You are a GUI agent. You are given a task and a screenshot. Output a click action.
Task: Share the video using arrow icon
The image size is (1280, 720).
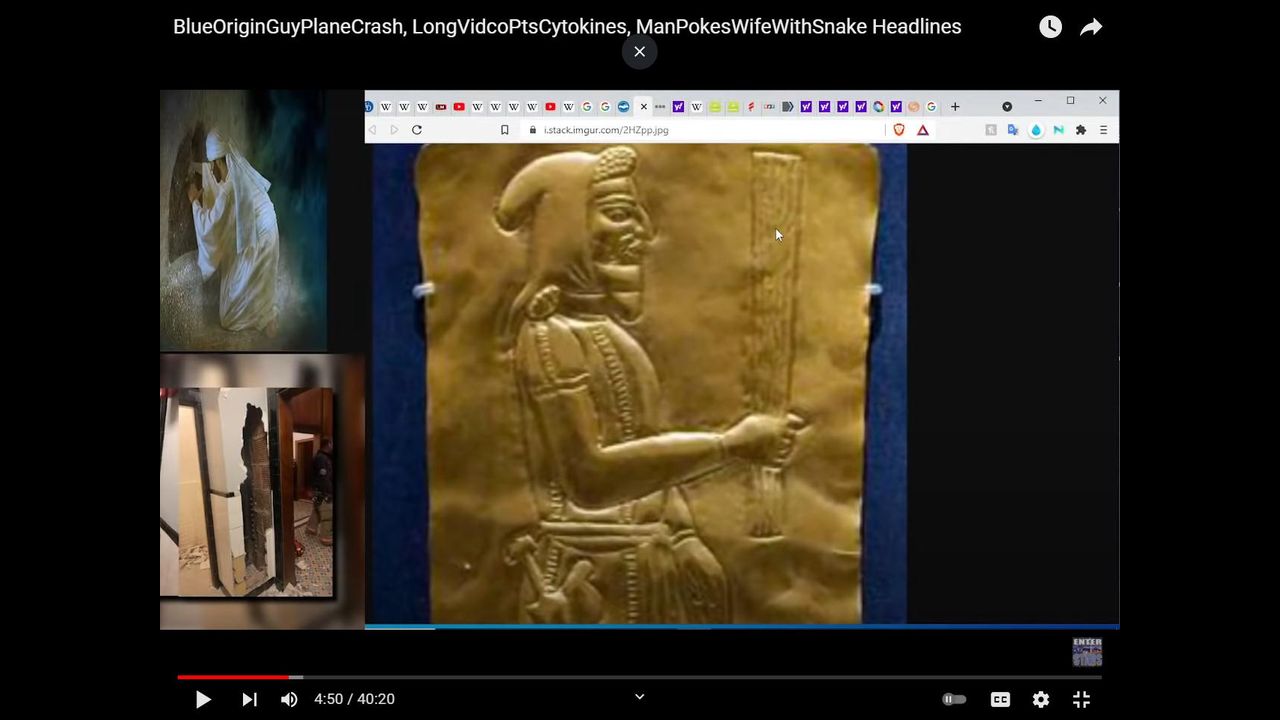point(1091,27)
